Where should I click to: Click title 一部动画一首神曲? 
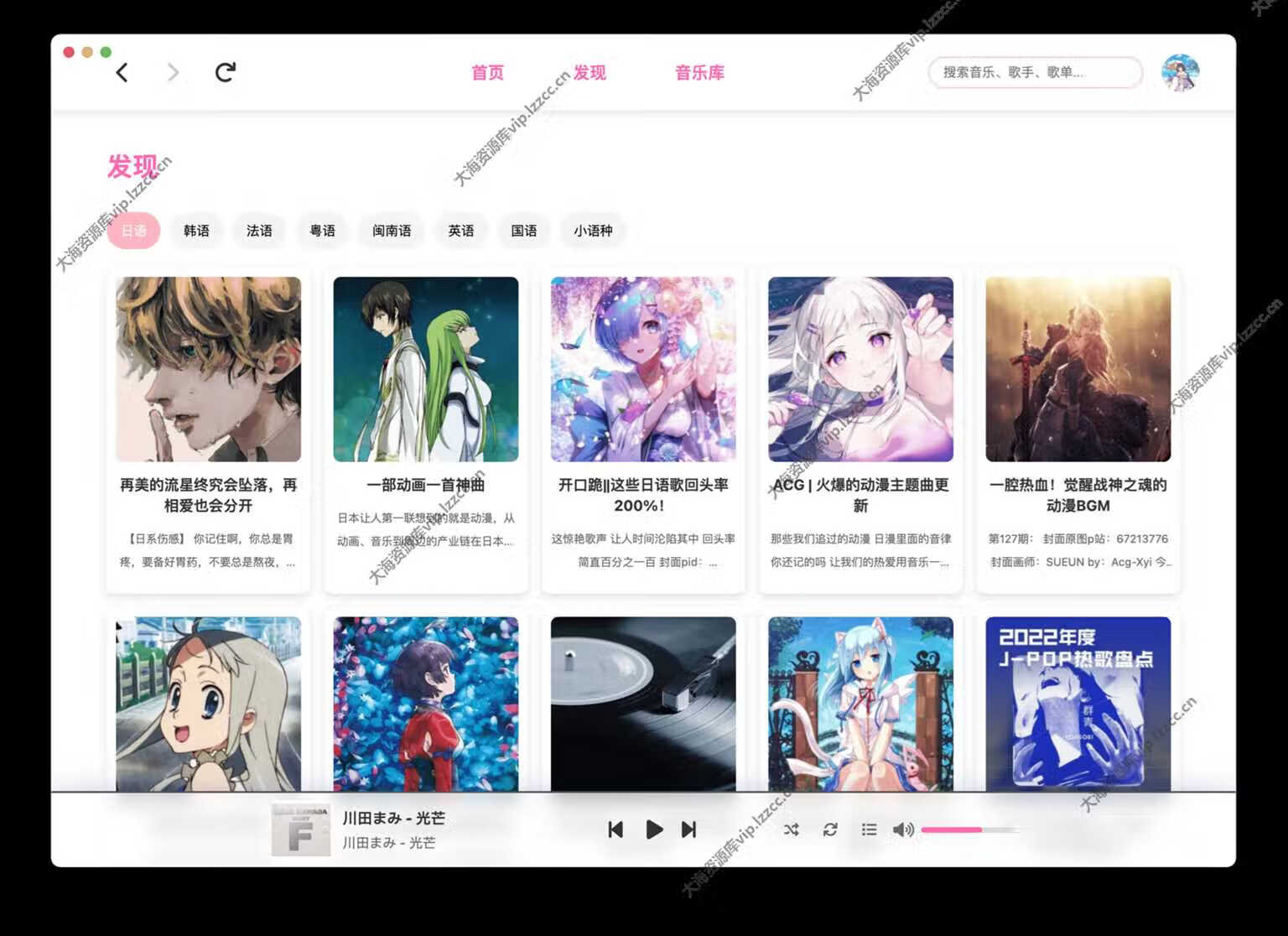426,485
